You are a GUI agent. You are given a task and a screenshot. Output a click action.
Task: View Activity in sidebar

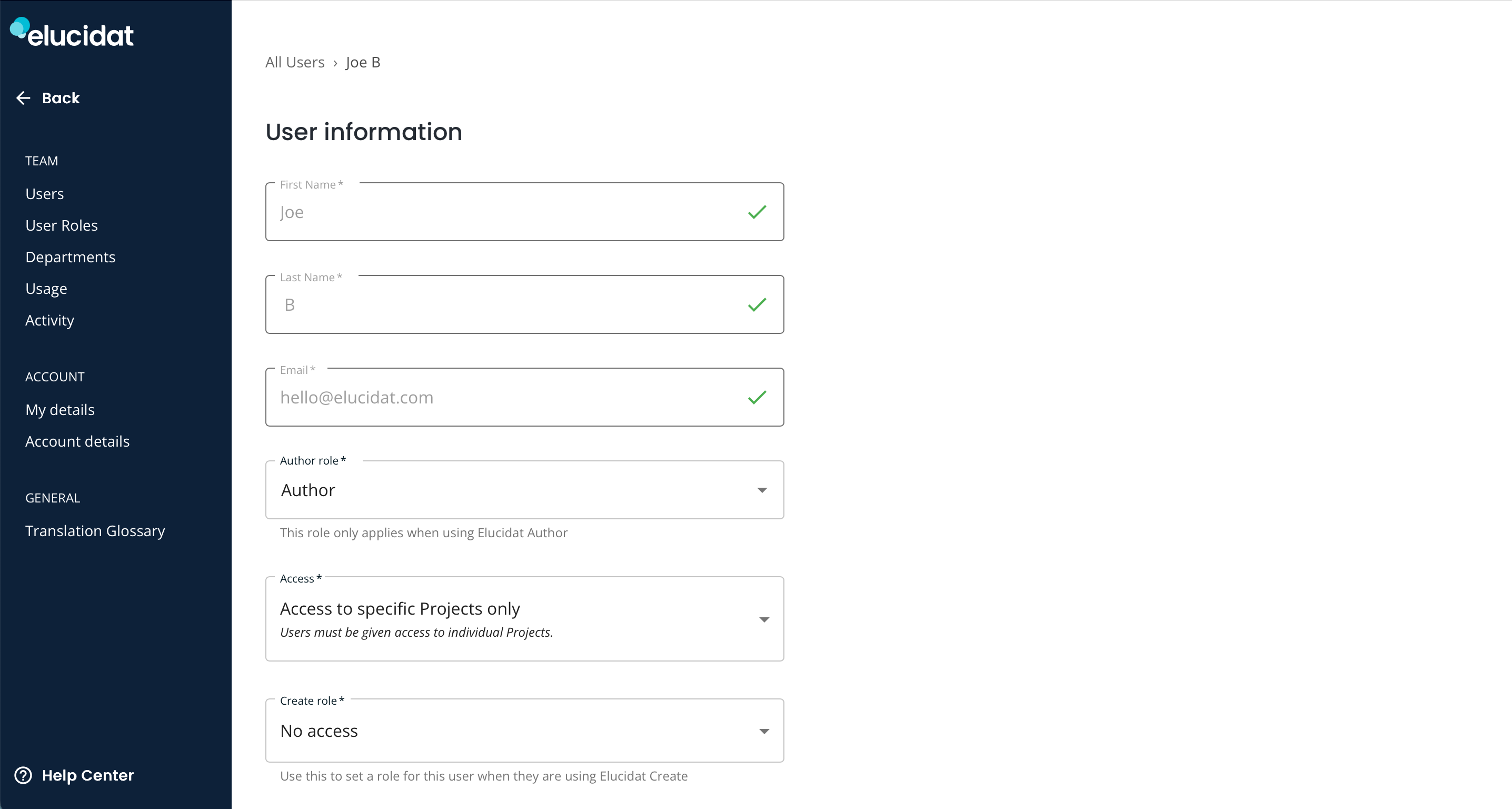50,321
